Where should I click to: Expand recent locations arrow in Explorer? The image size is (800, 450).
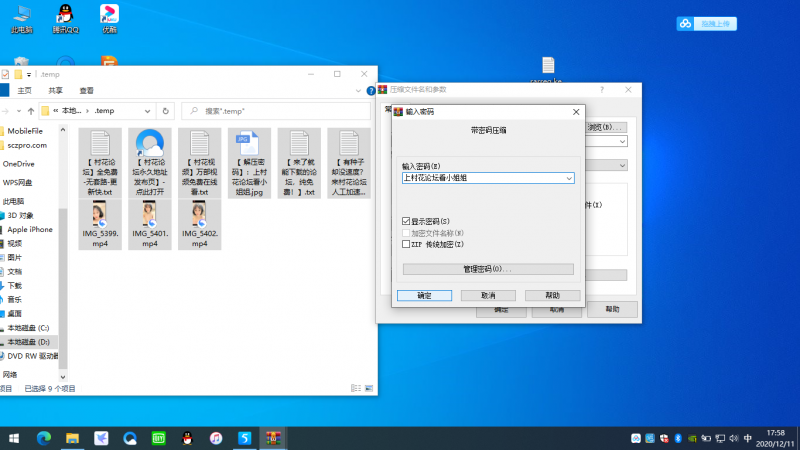pos(19,110)
